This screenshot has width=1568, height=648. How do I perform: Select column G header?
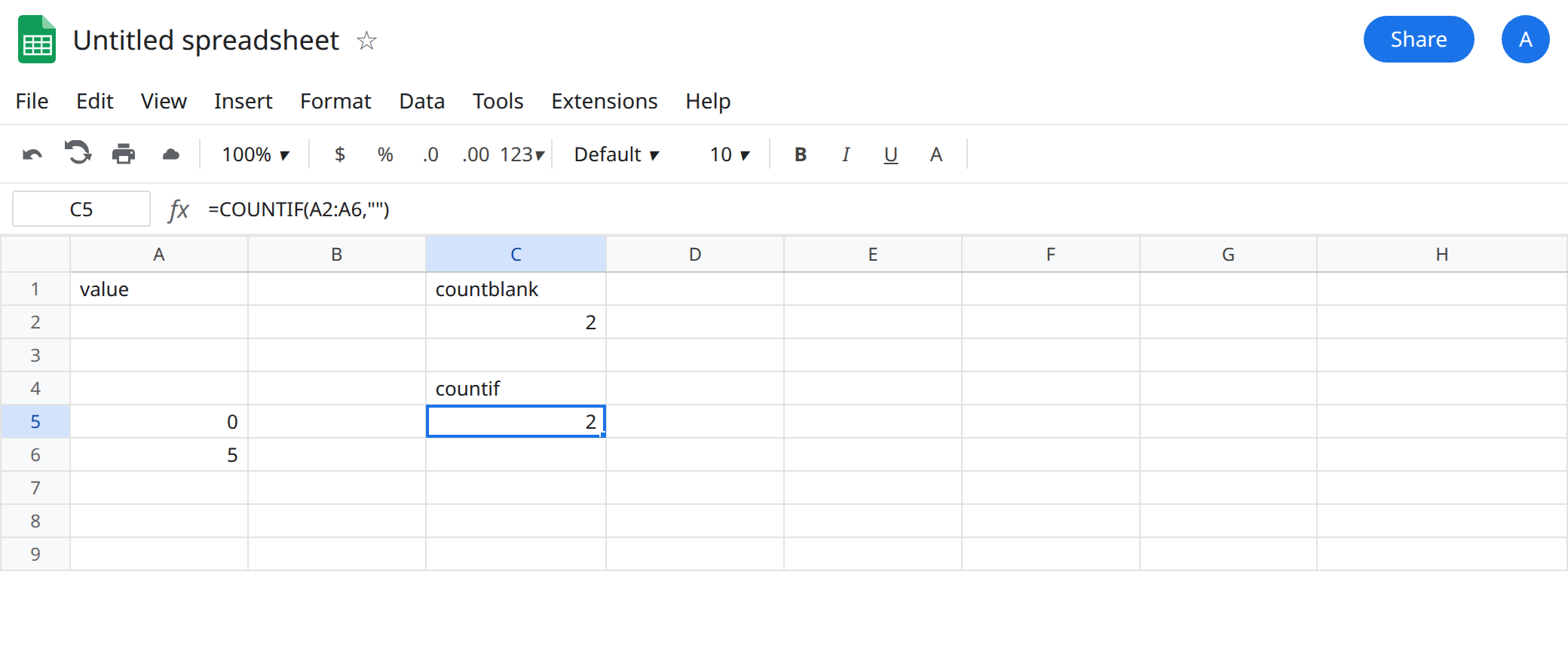pos(1229,255)
